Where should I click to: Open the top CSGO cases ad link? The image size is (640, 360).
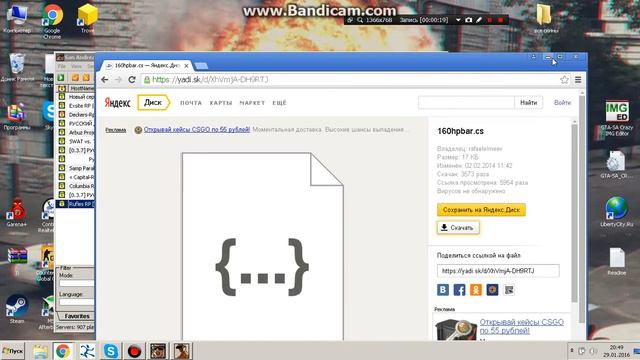coord(197,129)
